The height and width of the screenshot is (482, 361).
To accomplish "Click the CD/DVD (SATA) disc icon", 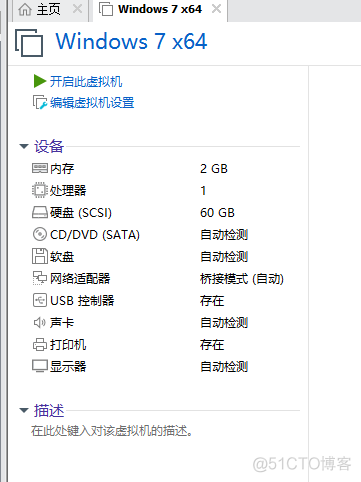I will point(40,234).
